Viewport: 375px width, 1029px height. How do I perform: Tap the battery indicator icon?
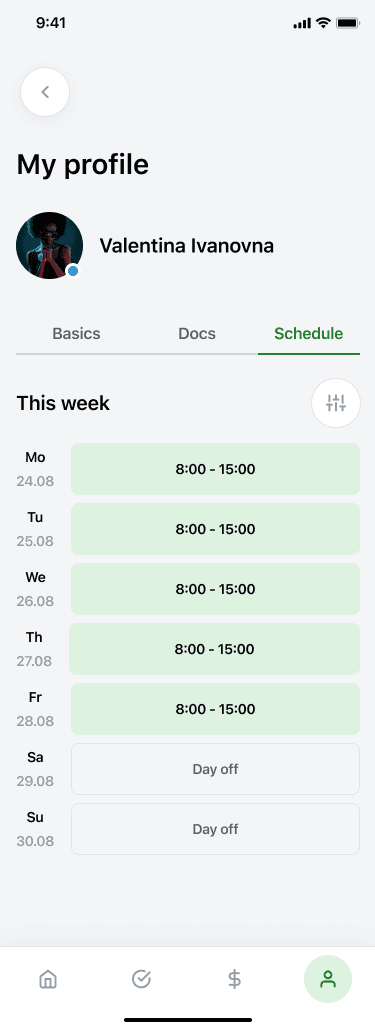pos(347,23)
